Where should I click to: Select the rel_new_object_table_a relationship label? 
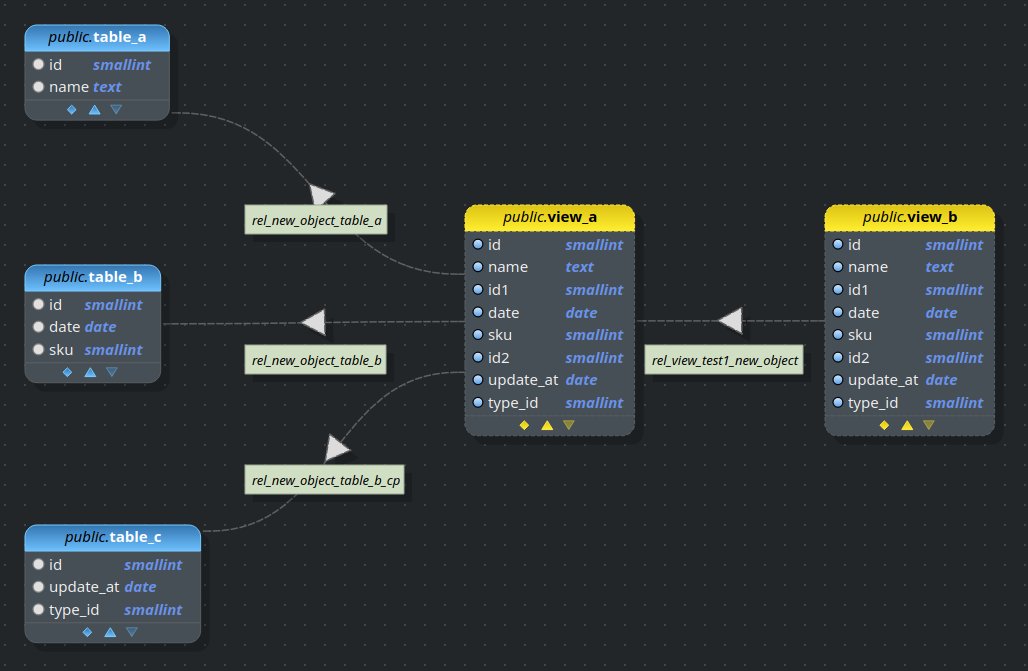316,219
